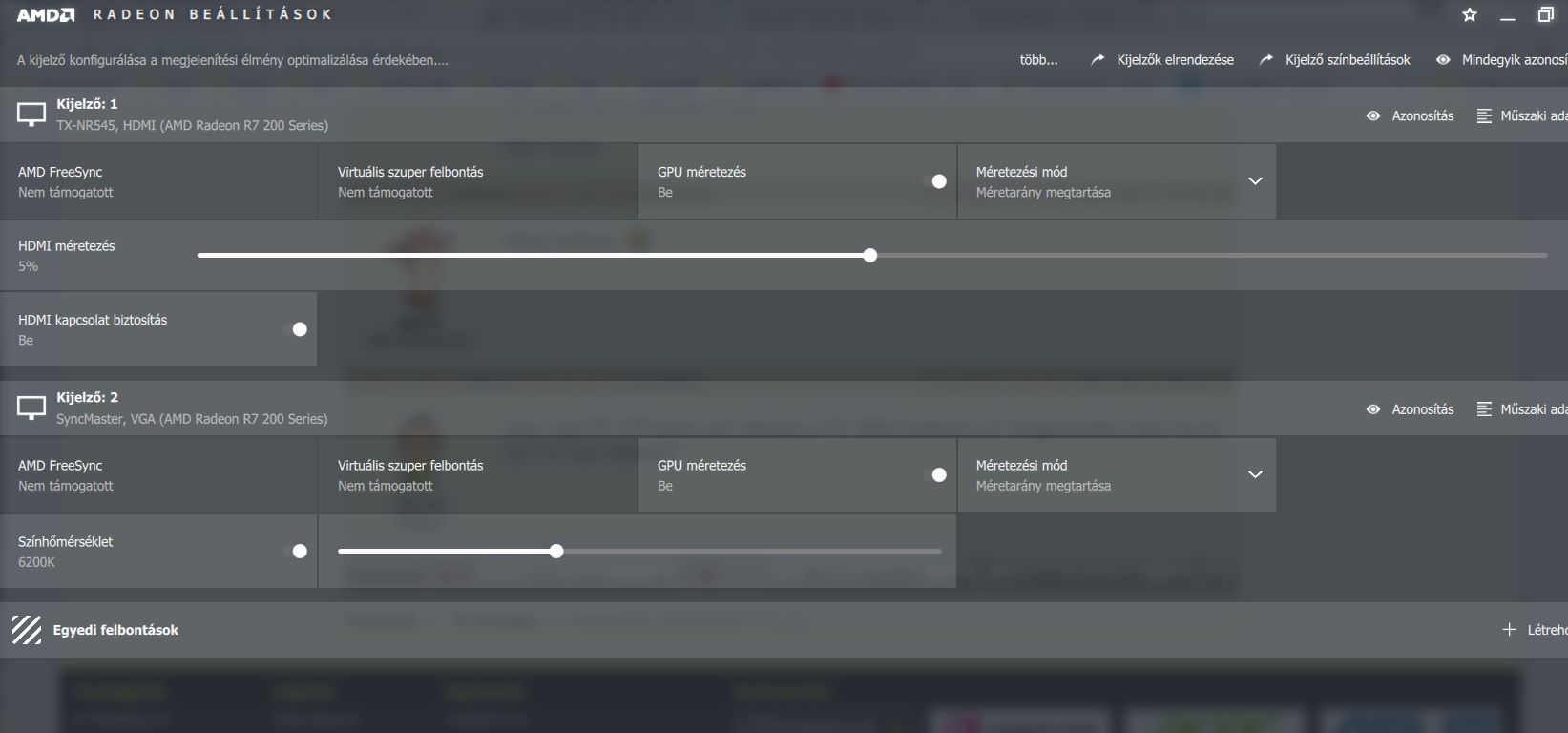The height and width of the screenshot is (733, 1568).
Task: Click the Egyedi felbontások striped icon
Action: click(27, 630)
